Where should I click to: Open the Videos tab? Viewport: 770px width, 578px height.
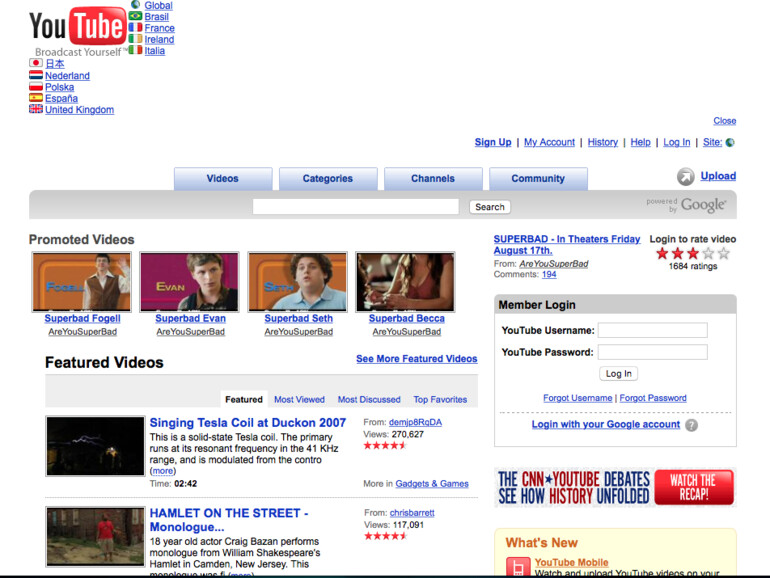coord(223,178)
